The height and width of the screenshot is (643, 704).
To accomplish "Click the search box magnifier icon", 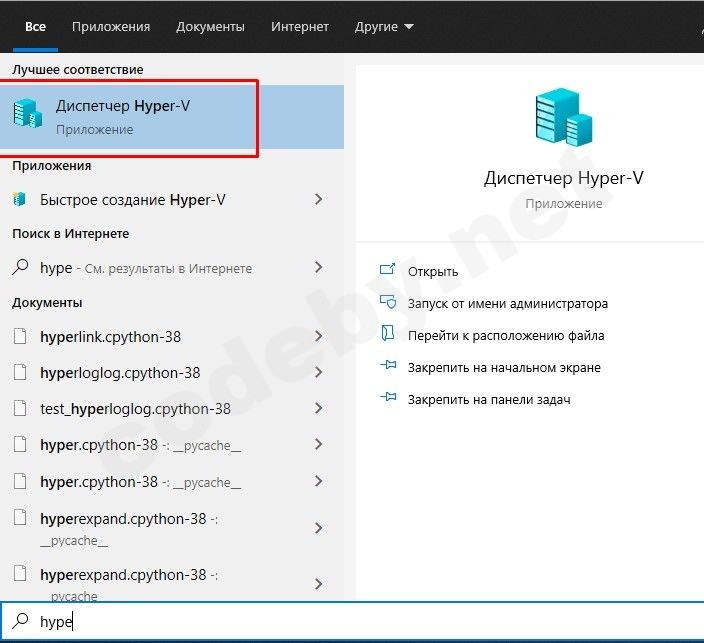I will (20, 621).
